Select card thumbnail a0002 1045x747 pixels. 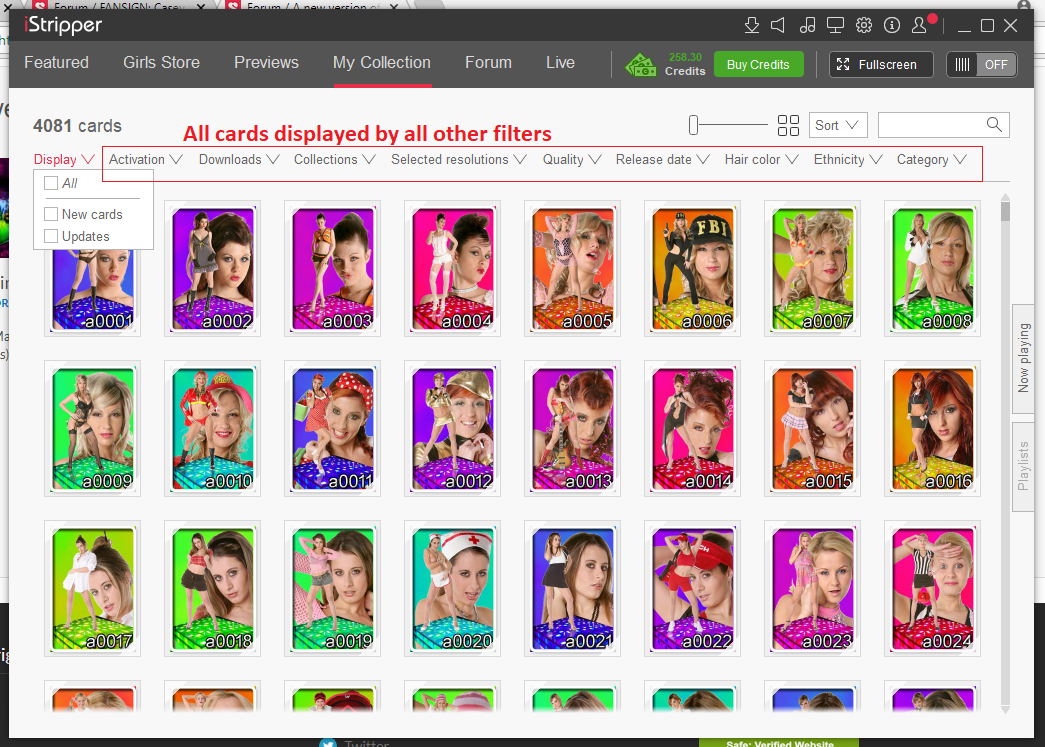pos(213,269)
